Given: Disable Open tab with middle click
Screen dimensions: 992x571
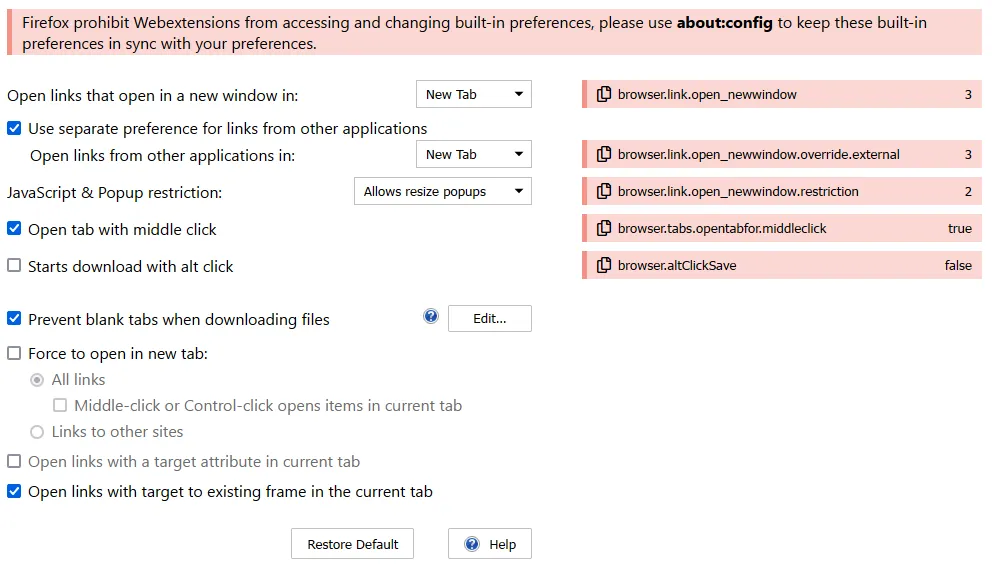Looking at the screenshot, I should 14,229.
